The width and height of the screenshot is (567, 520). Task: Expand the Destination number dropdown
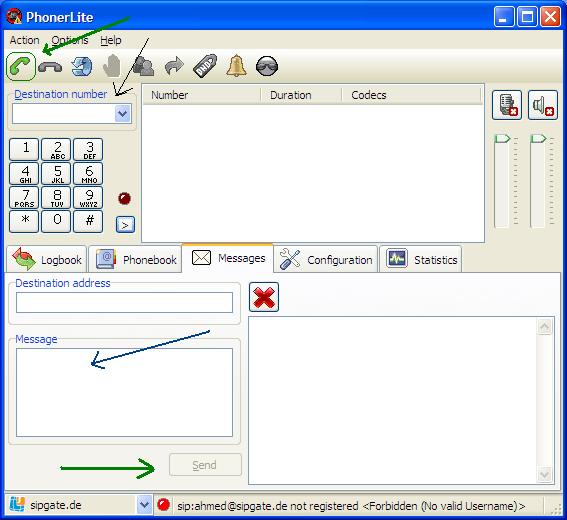123,114
